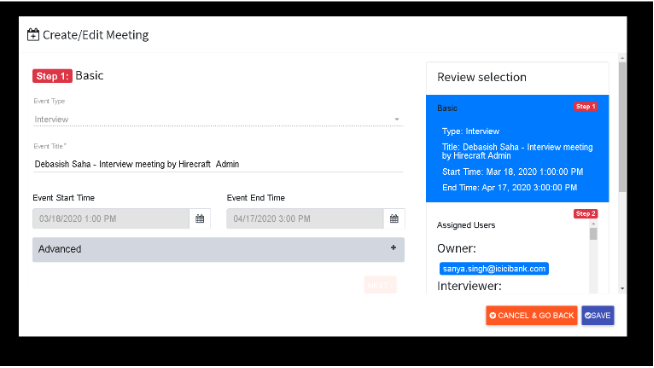Click the Event Title input field

[219, 164]
